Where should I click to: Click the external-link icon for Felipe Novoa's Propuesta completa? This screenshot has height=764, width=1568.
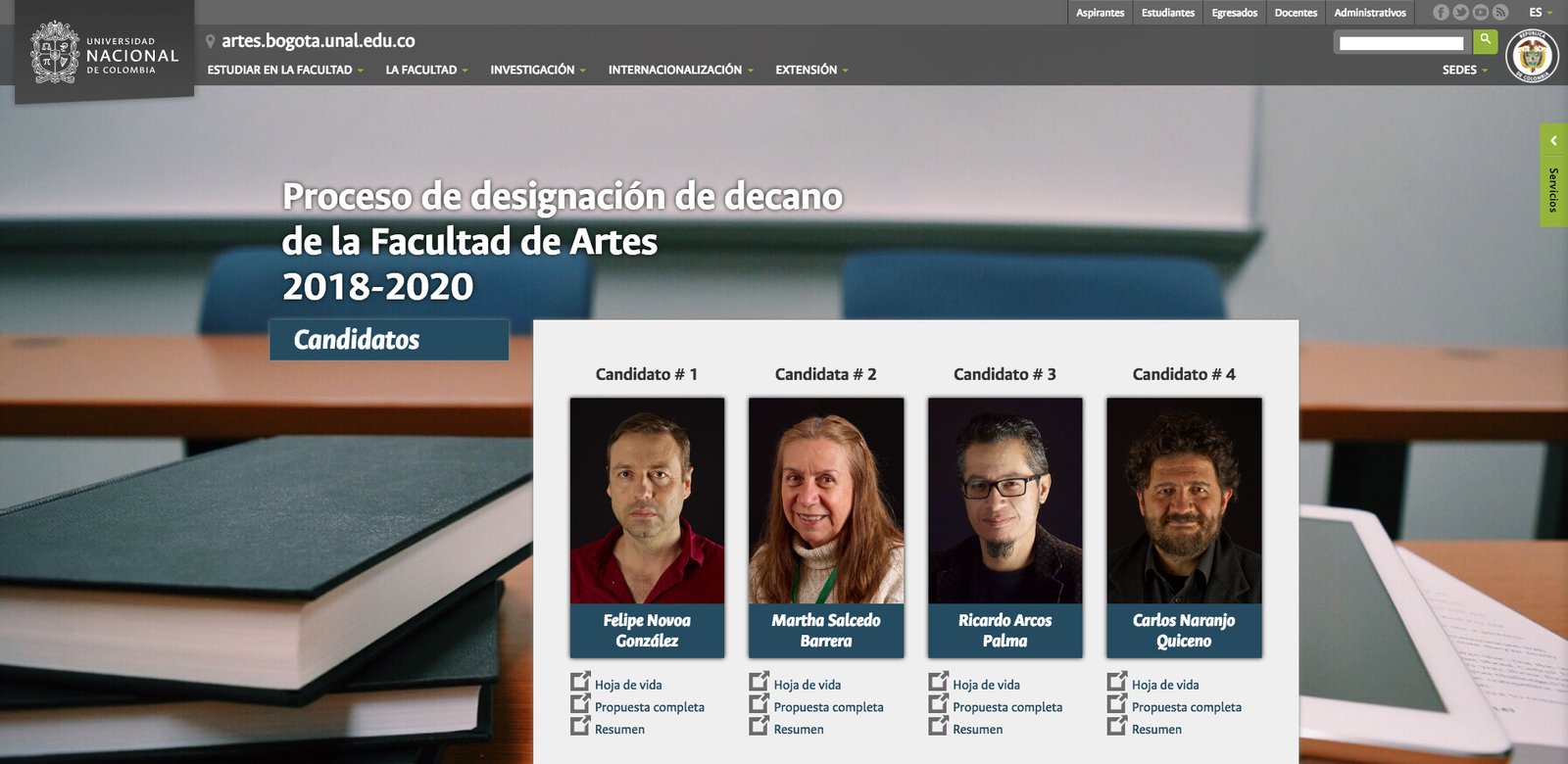click(x=580, y=703)
